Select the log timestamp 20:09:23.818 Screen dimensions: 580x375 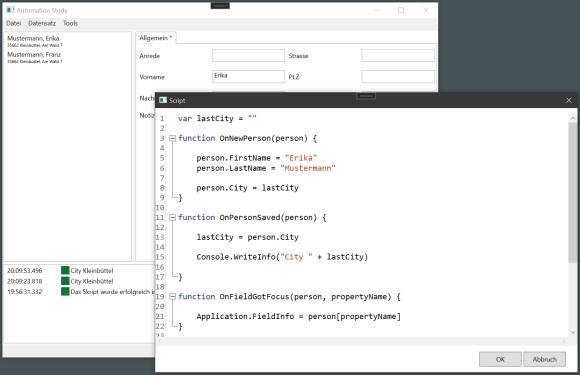coord(25,281)
